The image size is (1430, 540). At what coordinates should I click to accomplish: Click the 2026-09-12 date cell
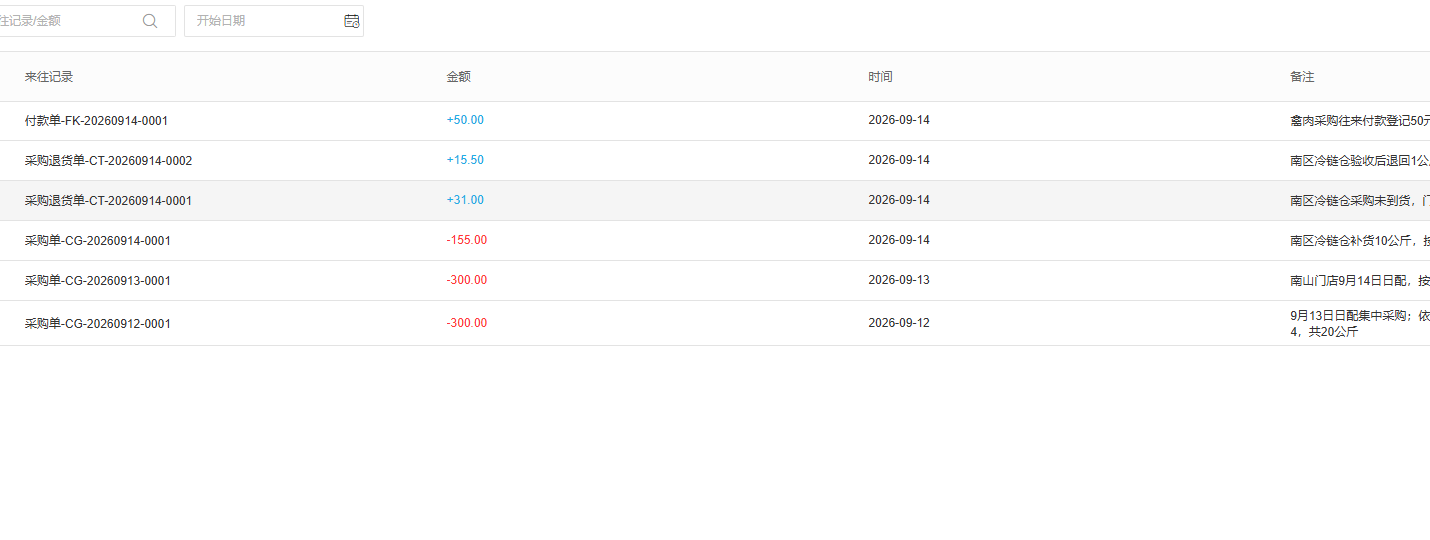click(899, 323)
